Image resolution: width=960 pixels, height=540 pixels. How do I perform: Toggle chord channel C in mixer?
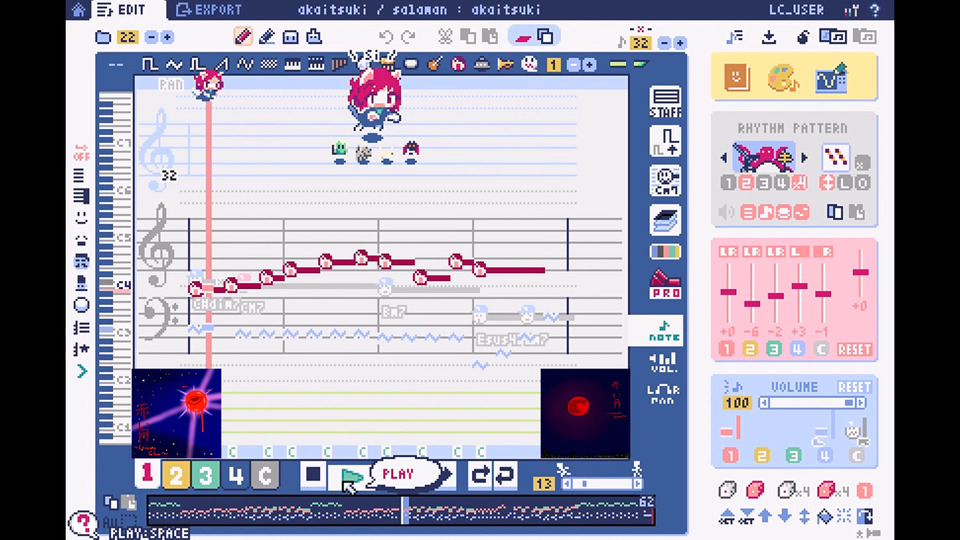pyautogui.click(x=821, y=349)
